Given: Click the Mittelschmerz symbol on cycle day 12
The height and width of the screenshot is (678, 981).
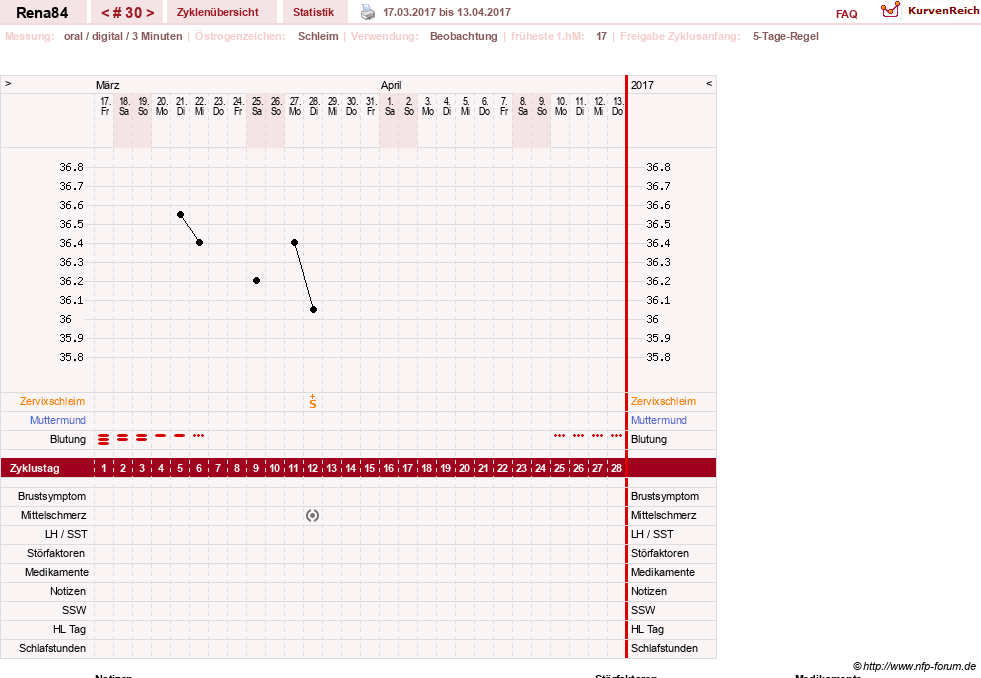Looking at the screenshot, I should (312, 515).
